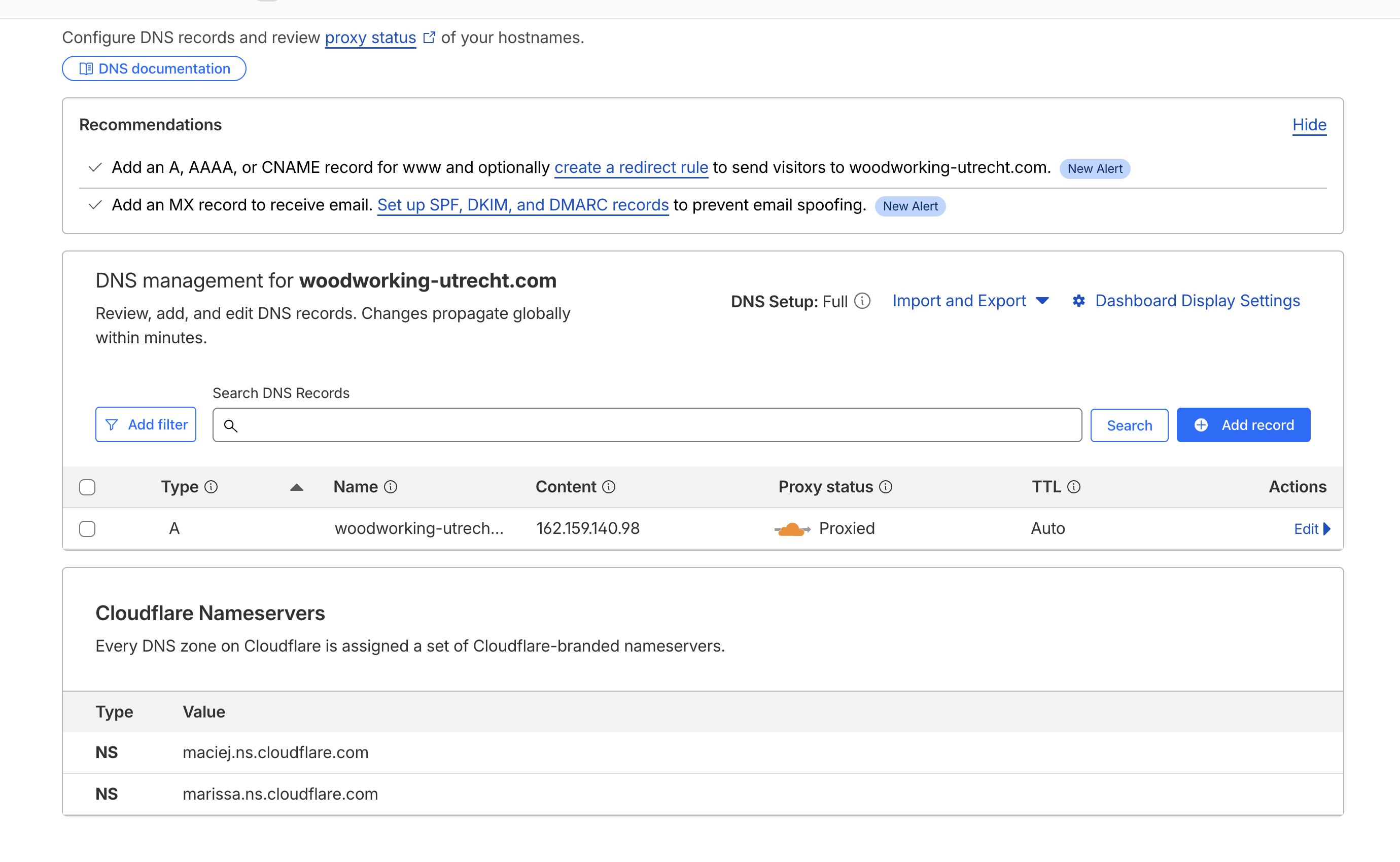Click the funnel icon in Add filter
Image resolution: width=1400 pixels, height=862 pixels.
112,425
